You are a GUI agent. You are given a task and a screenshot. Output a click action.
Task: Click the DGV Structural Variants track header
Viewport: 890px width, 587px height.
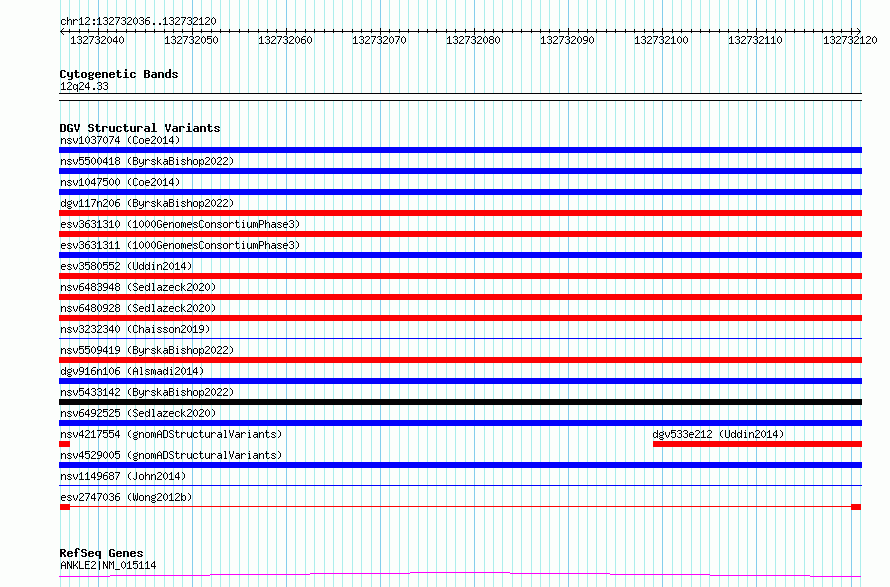point(140,128)
